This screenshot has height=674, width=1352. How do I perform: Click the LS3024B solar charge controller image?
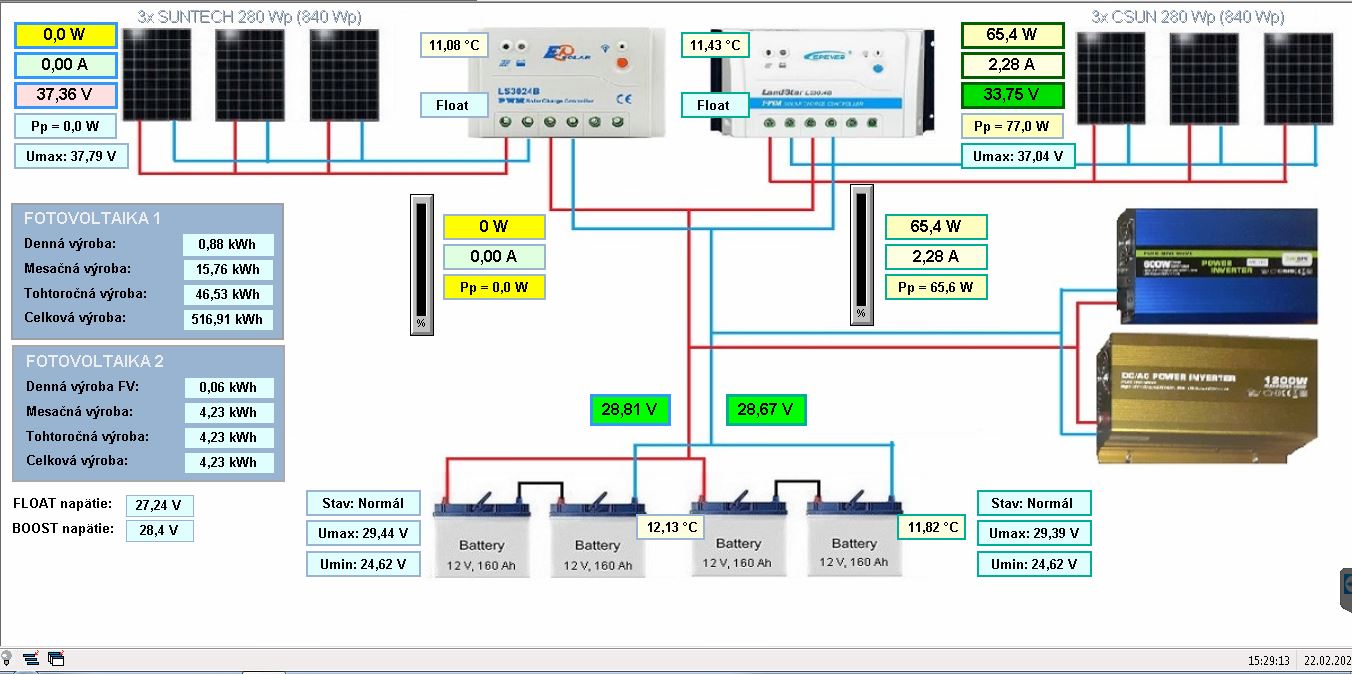567,82
